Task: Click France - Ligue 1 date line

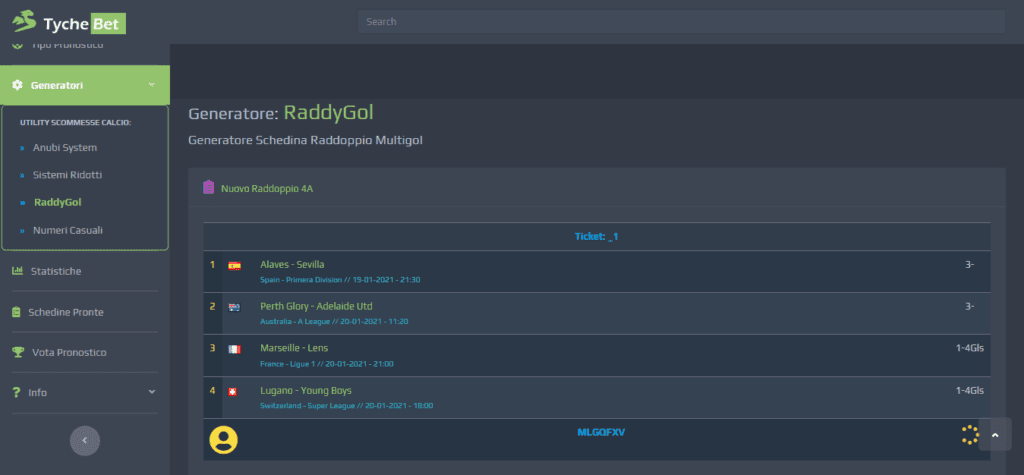Action: [327, 364]
